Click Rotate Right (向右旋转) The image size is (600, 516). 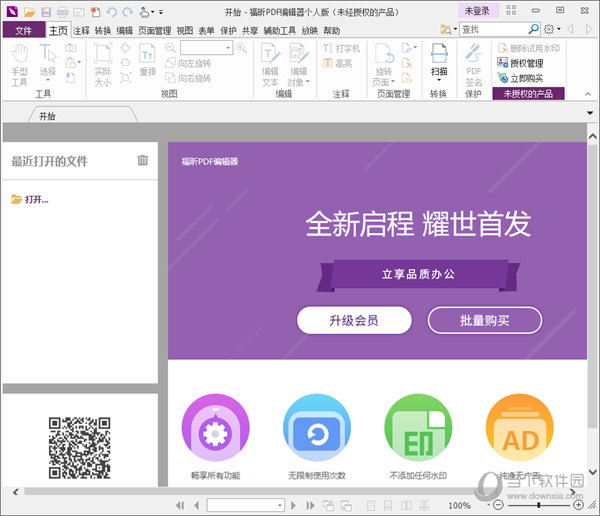tap(188, 78)
